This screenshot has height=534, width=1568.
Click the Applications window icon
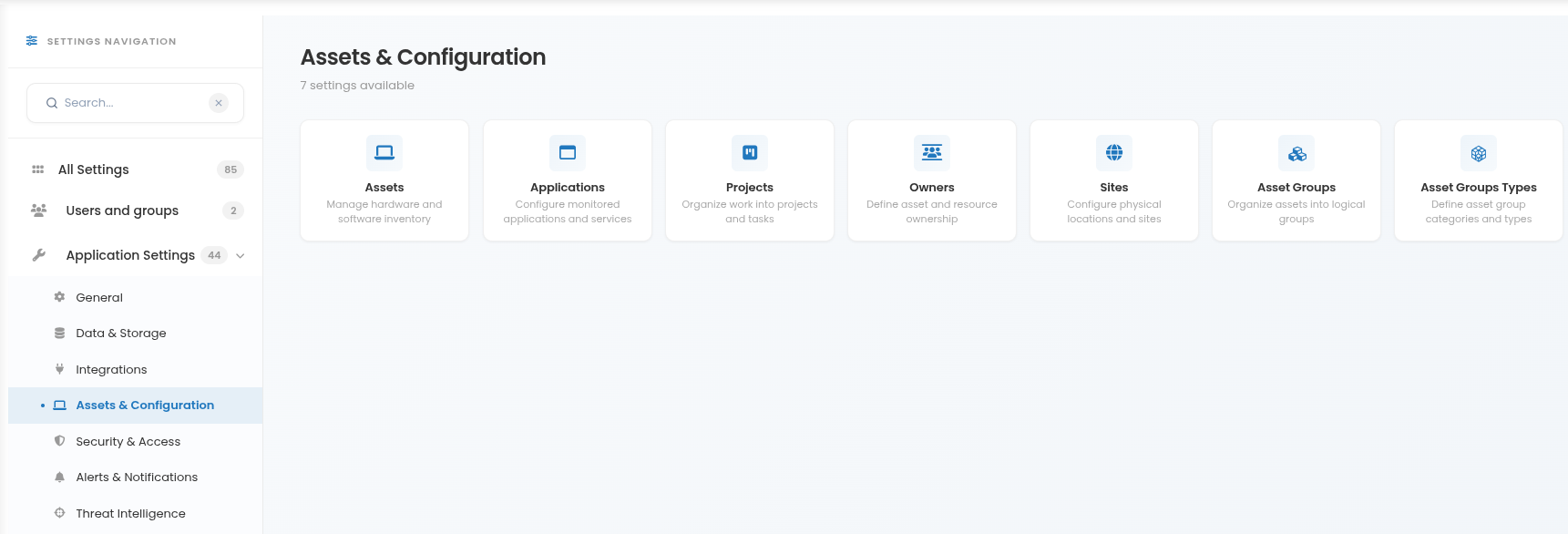[568, 153]
